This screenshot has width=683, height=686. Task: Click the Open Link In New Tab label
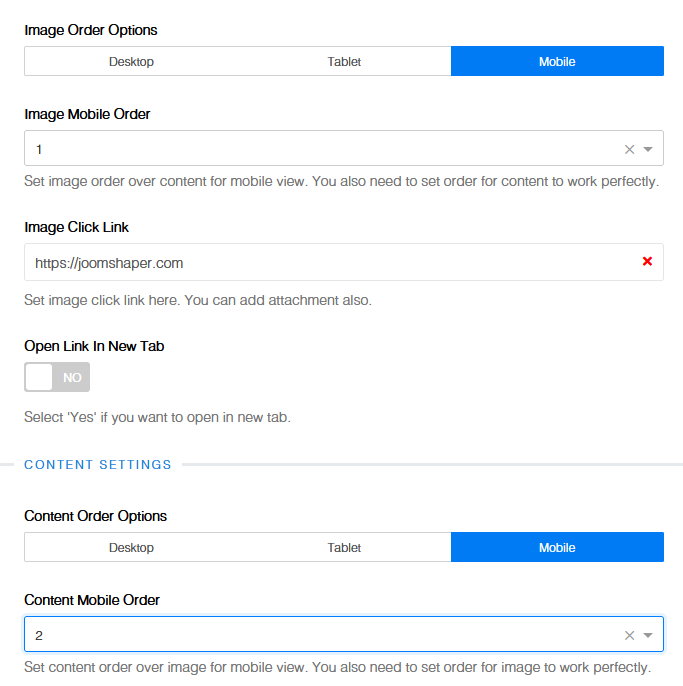point(94,346)
